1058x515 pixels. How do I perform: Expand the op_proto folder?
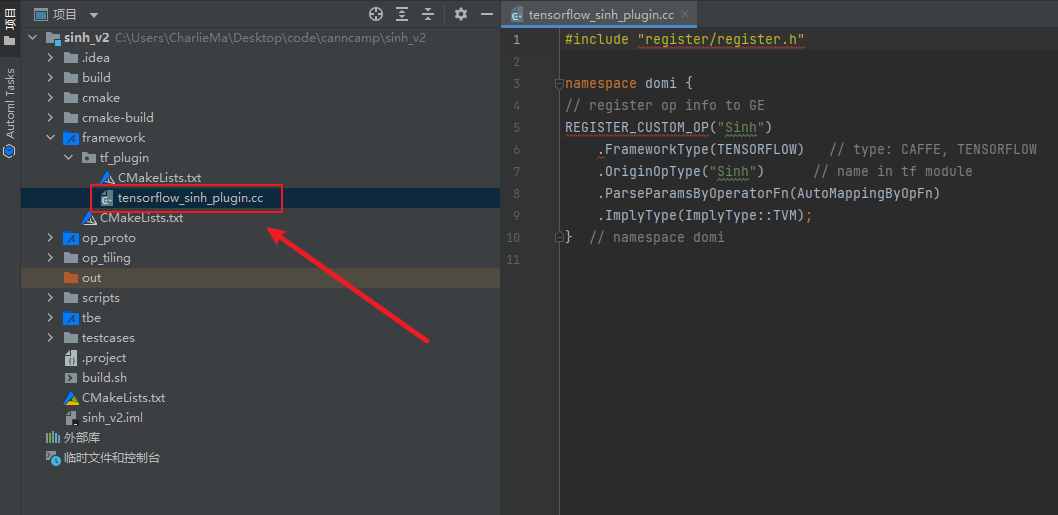click(x=51, y=238)
